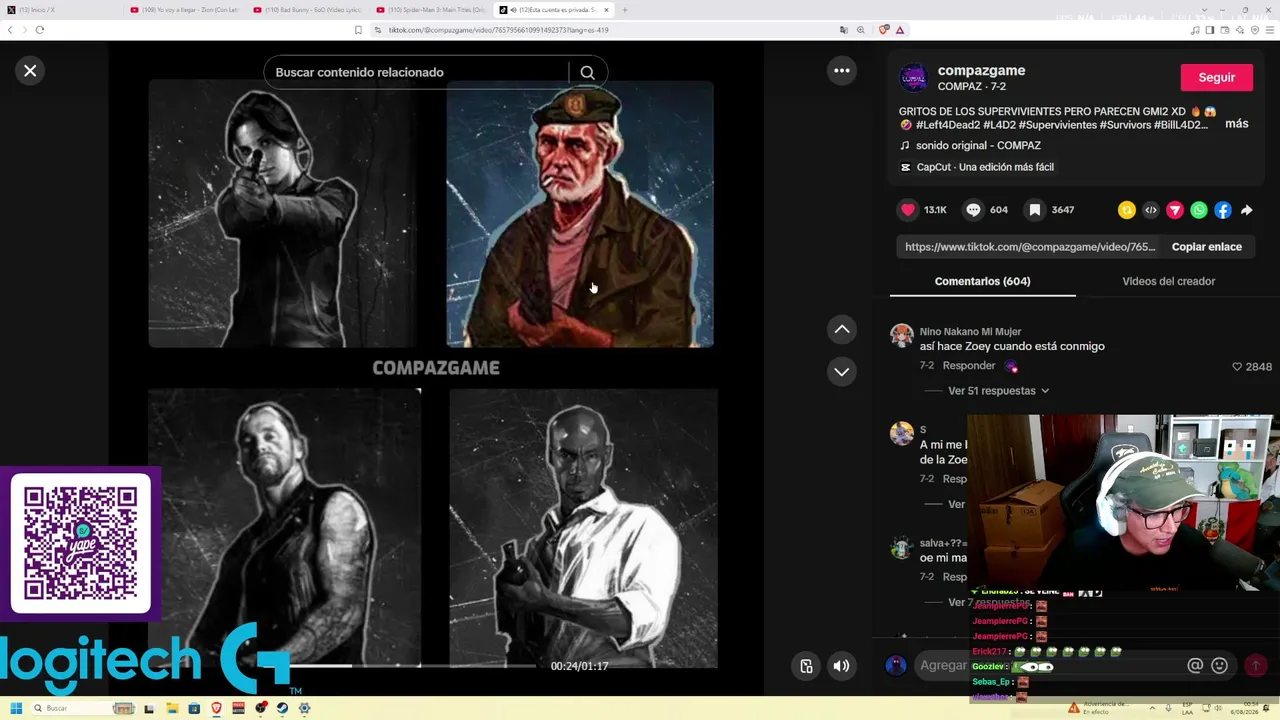Close the active TikTok browser tab
This screenshot has width=1280, height=720.
pos(606,10)
